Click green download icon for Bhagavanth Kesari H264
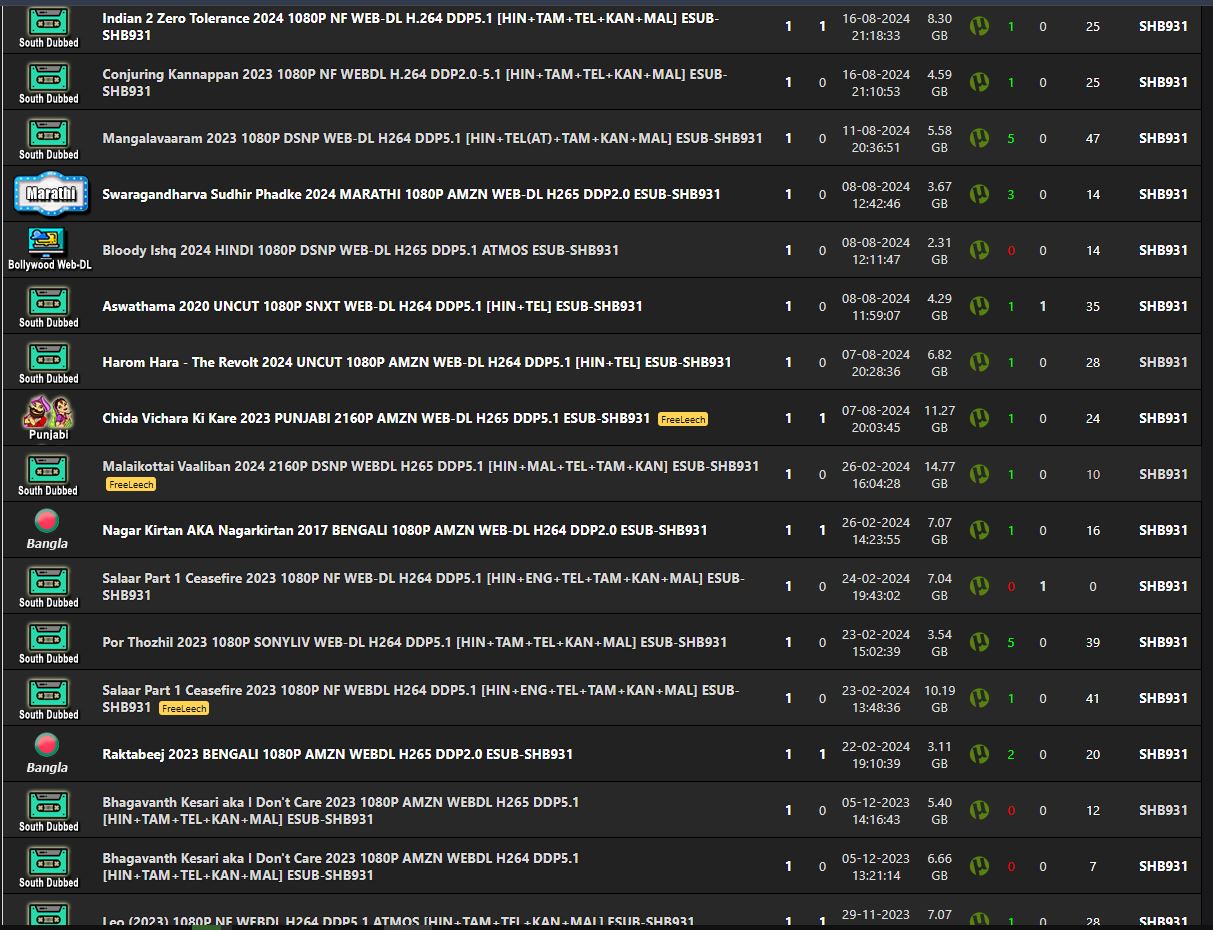The height and width of the screenshot is (930, 1213). click(979, 866)
